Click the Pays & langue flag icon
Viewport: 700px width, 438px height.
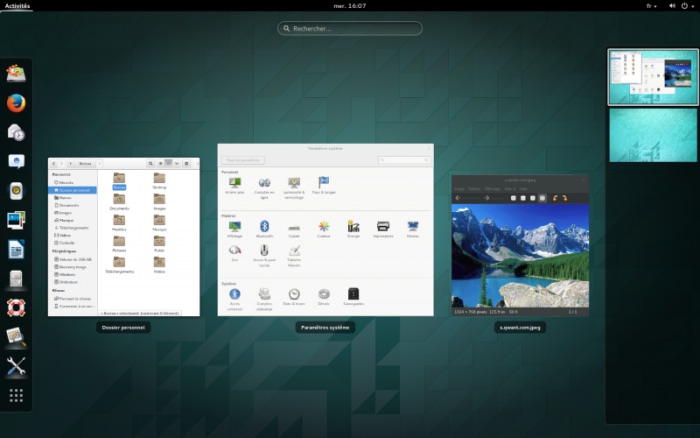click(324, 184)
